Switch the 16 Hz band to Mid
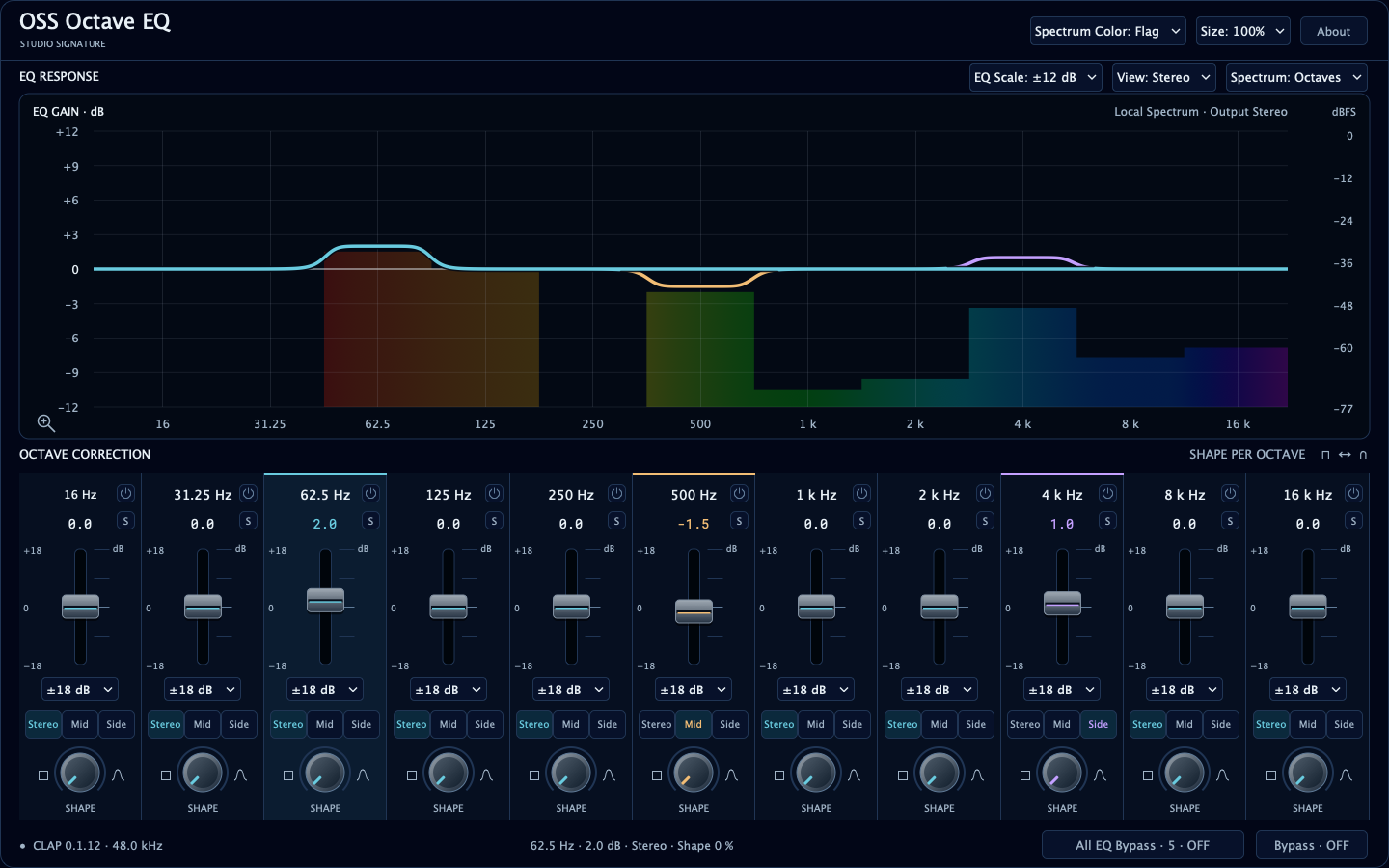 click(x=80, y=724)
